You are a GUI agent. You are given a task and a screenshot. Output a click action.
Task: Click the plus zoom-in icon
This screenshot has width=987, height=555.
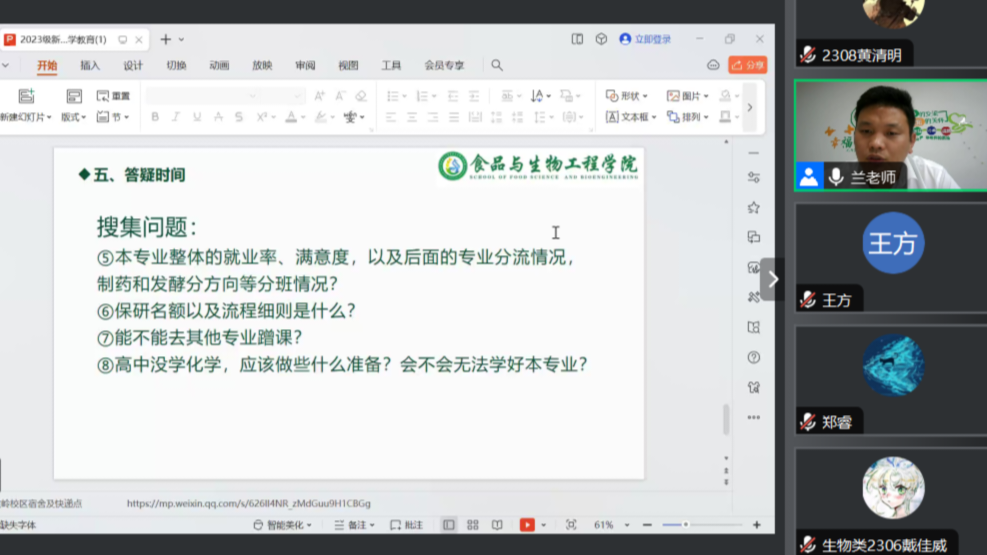point(757,525)
